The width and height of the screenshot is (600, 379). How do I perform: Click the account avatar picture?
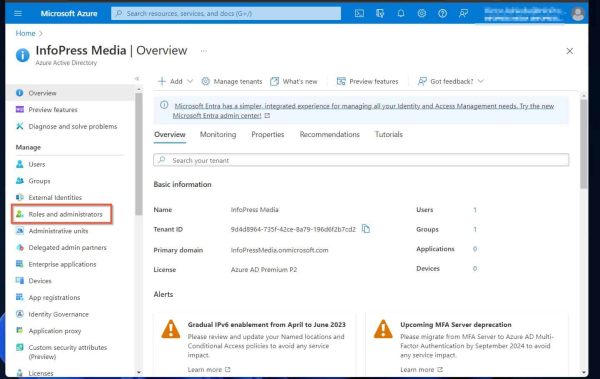tap(578, 14)
